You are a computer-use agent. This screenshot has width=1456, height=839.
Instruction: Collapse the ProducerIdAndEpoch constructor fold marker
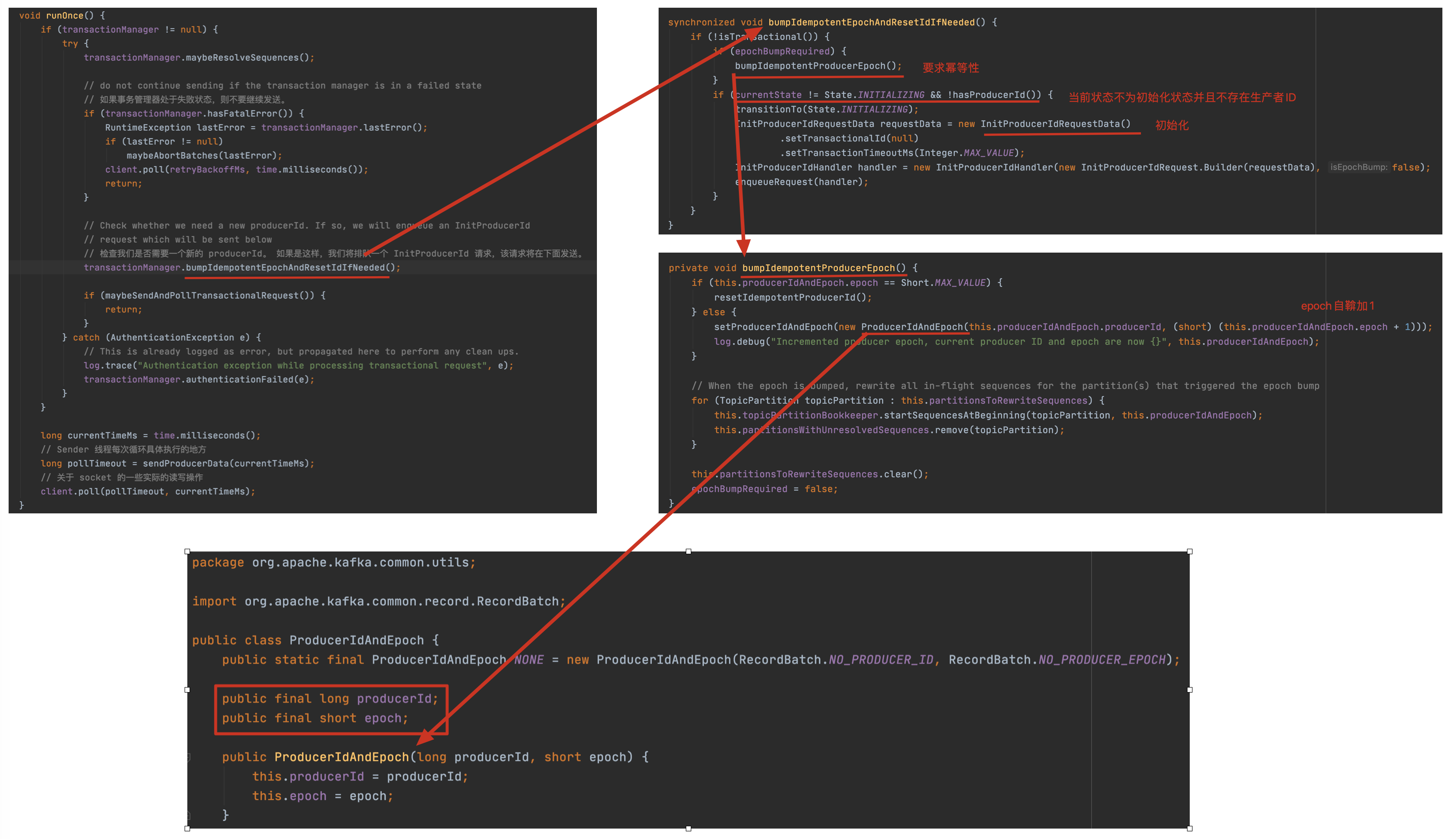coord(188,757)
